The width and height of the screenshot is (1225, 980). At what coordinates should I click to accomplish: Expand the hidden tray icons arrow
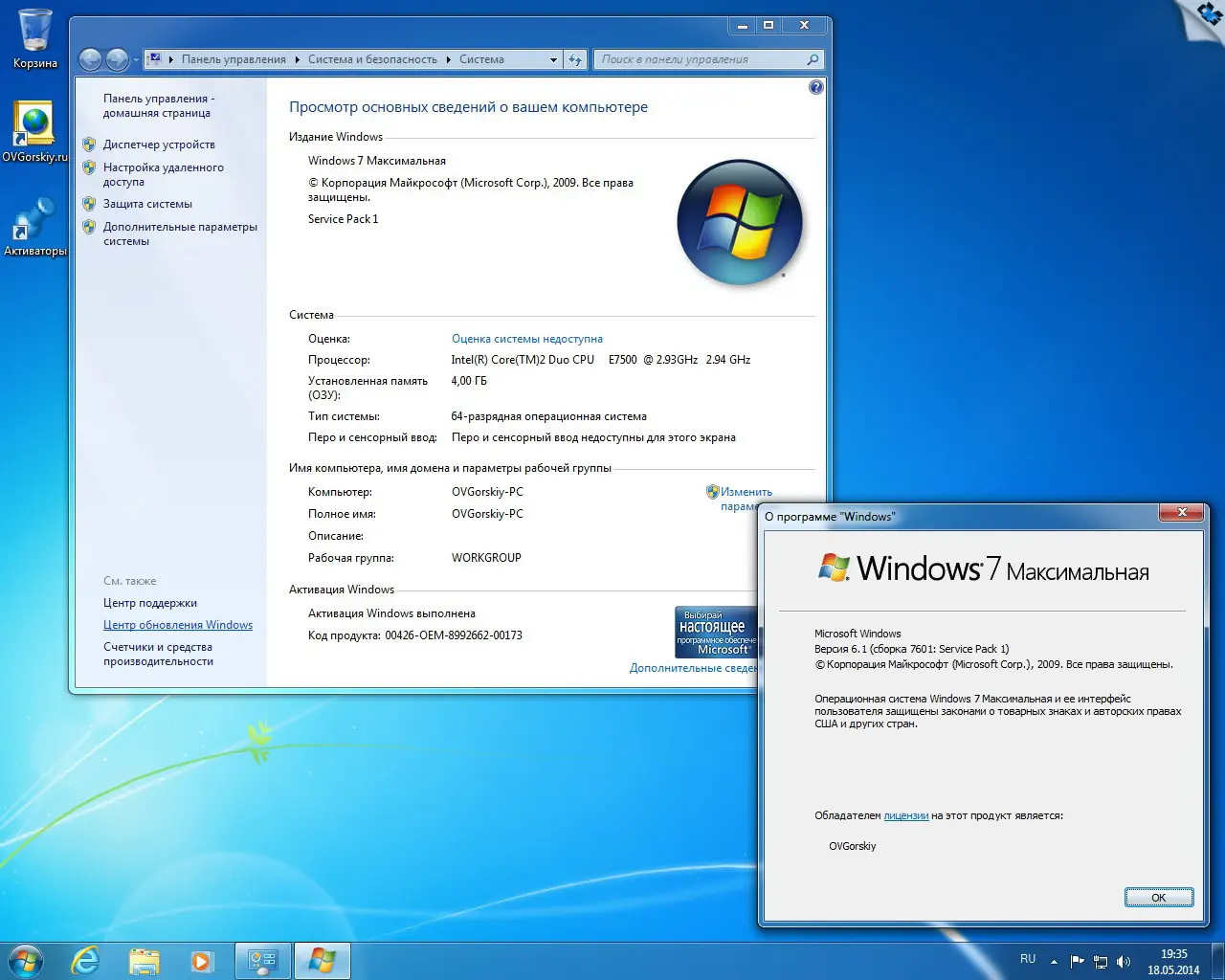pos(1056,962)
